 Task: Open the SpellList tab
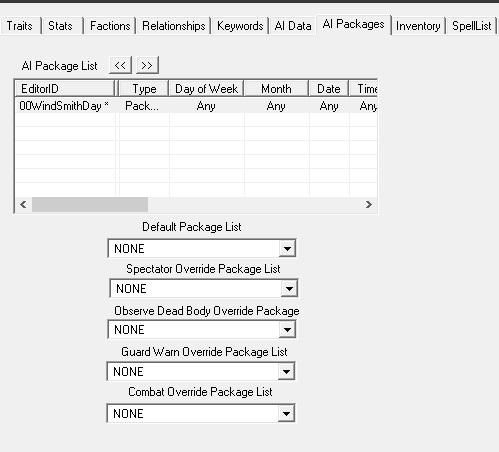coord(471,26)
